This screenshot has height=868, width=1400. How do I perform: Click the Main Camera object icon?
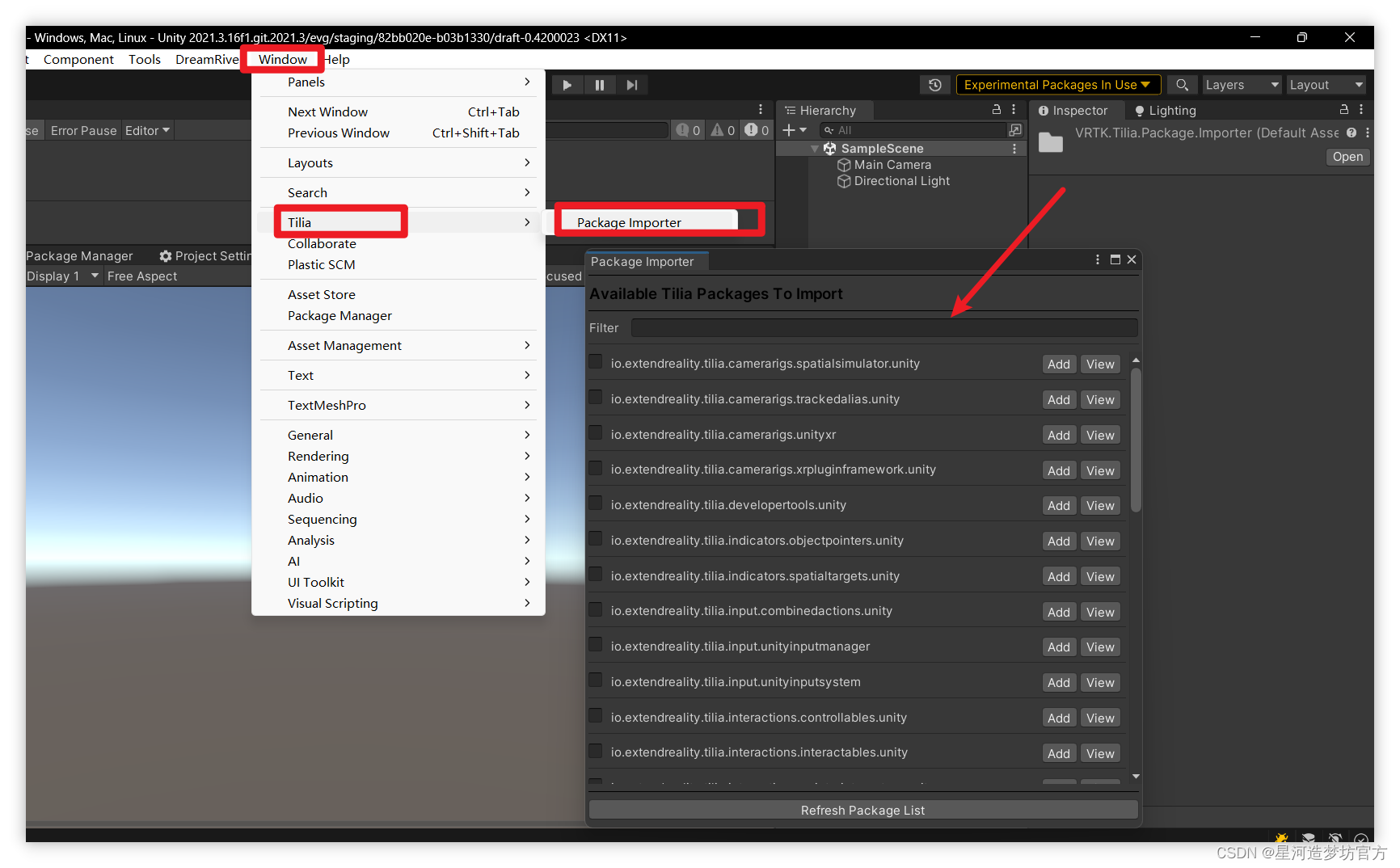[x=844, y=165]
